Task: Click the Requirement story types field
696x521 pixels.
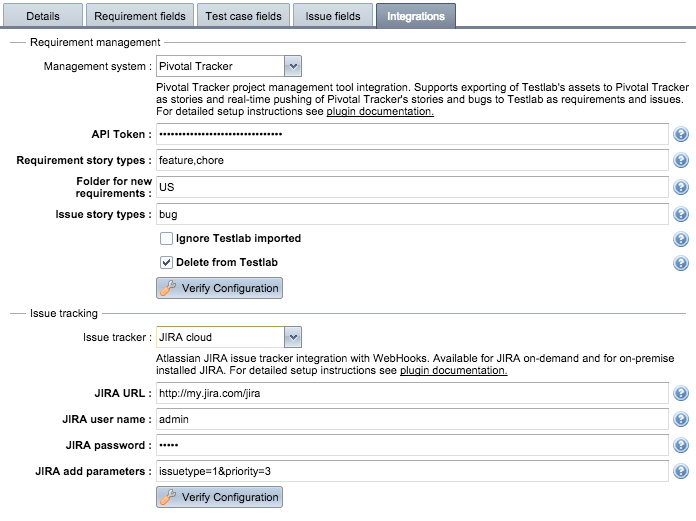Action: (x=412, y=160)
